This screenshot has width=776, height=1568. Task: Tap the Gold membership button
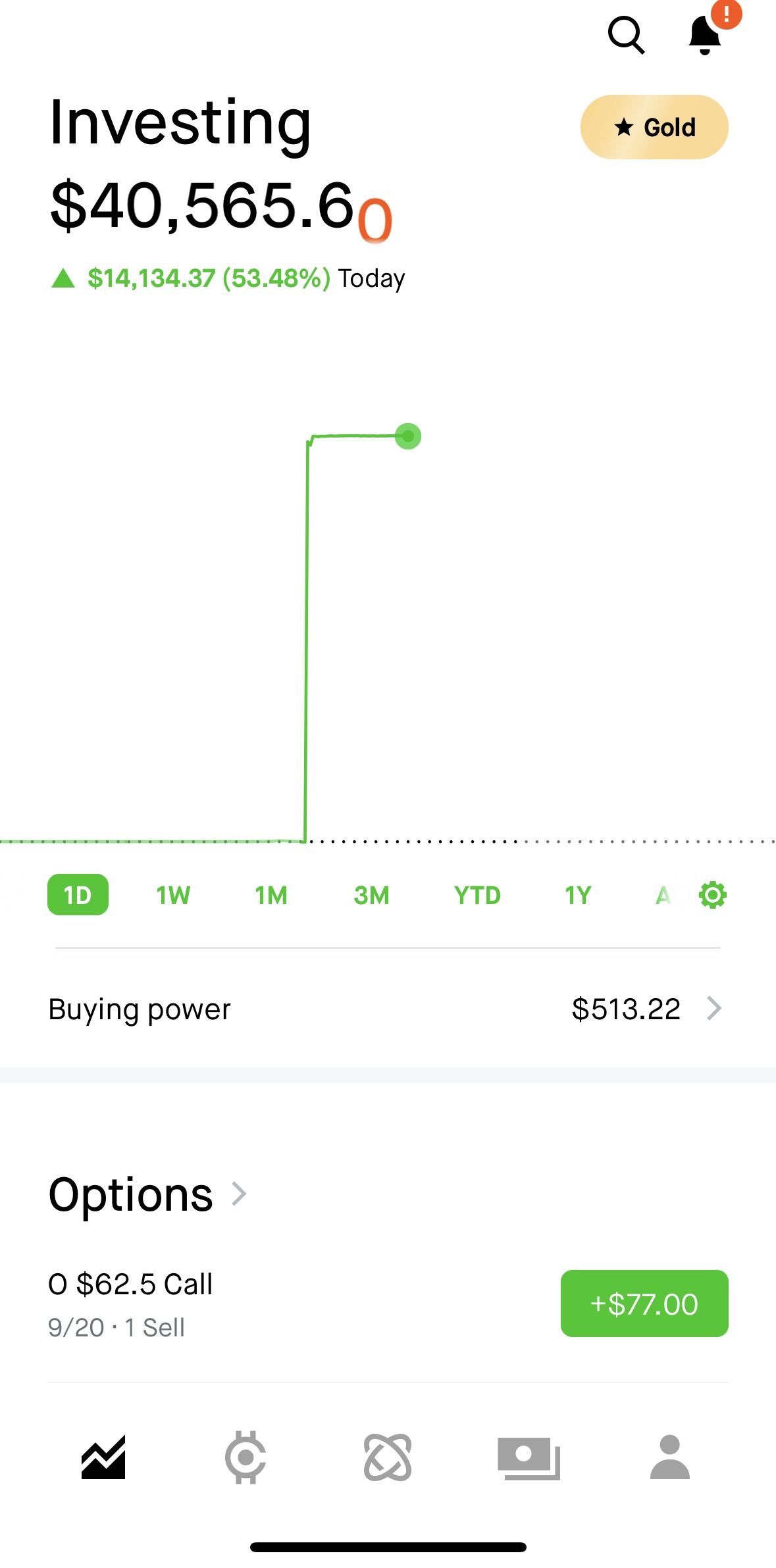pos(654,127)
